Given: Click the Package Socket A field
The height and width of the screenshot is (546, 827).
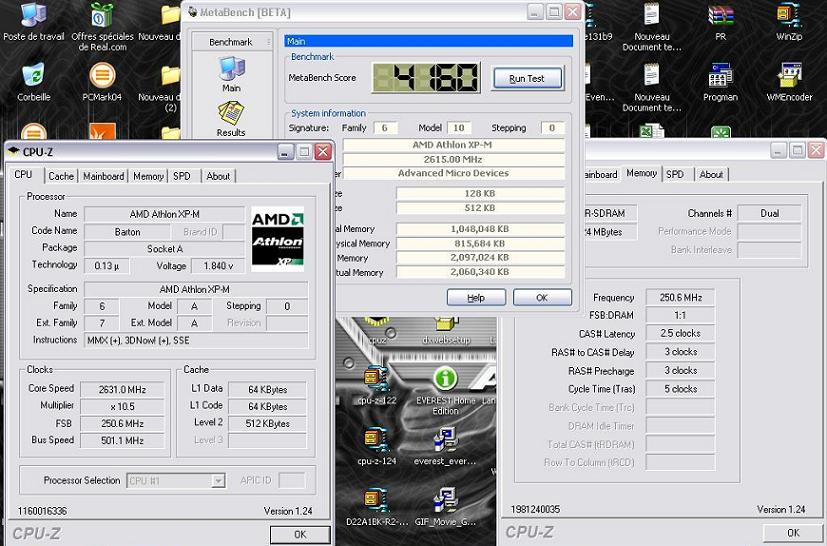Looking at the screenshot, I should [x=165, y=249].
